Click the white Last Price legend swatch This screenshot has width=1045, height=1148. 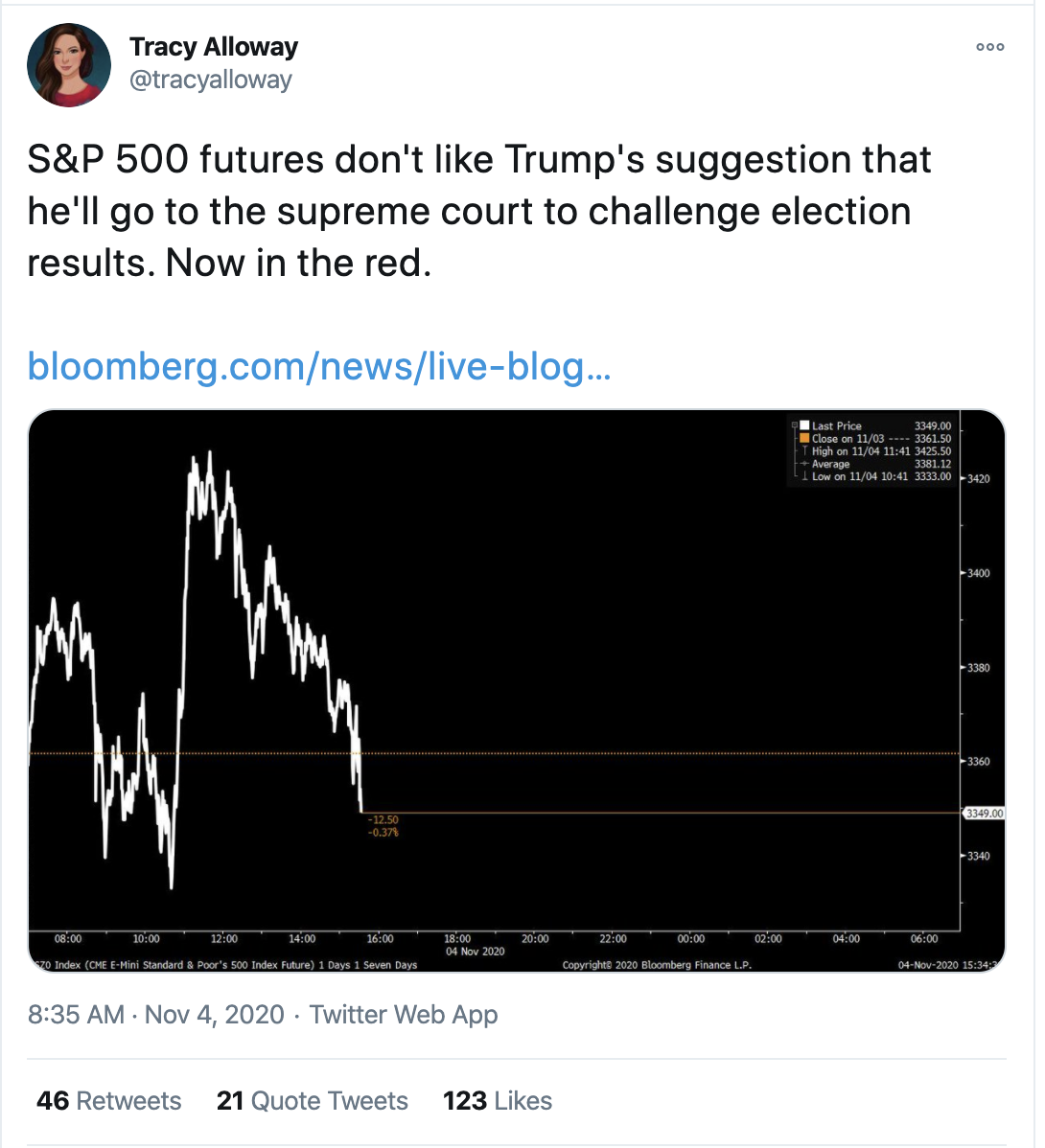click(x=804, y=425)
